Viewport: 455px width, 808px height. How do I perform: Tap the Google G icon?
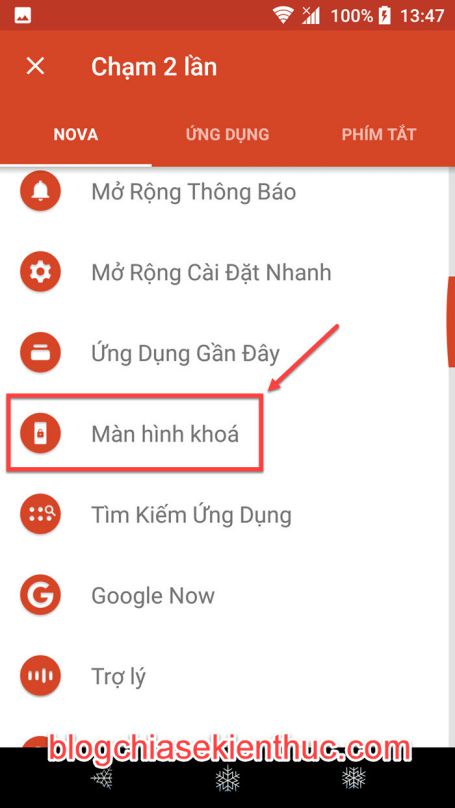[40, 595]
